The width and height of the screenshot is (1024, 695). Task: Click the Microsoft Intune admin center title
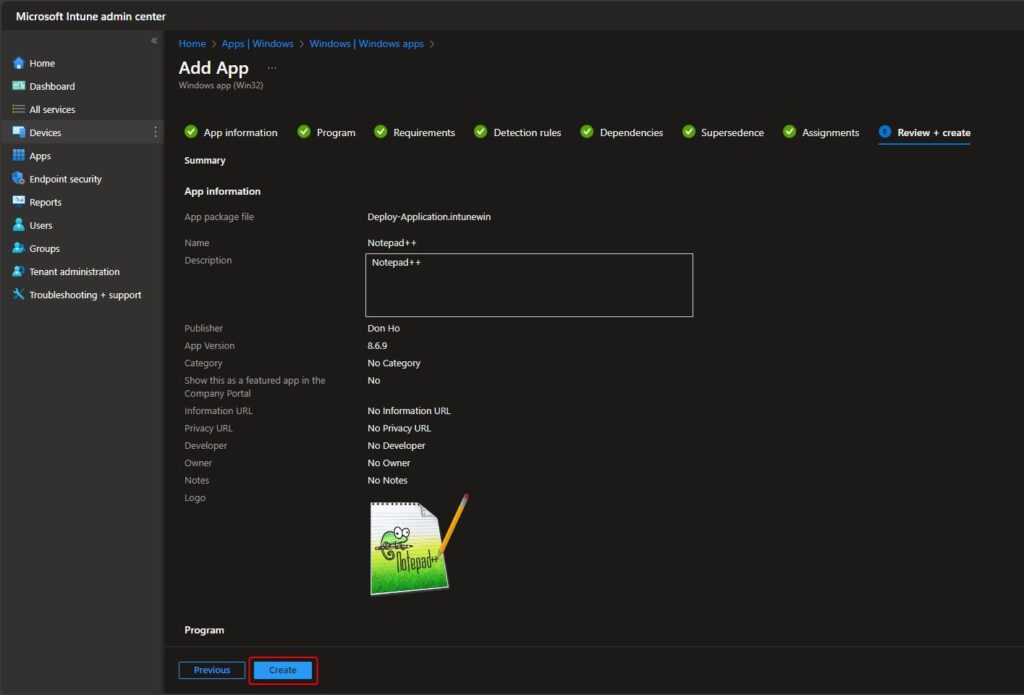pyautogui.click(x=91, y=16)
